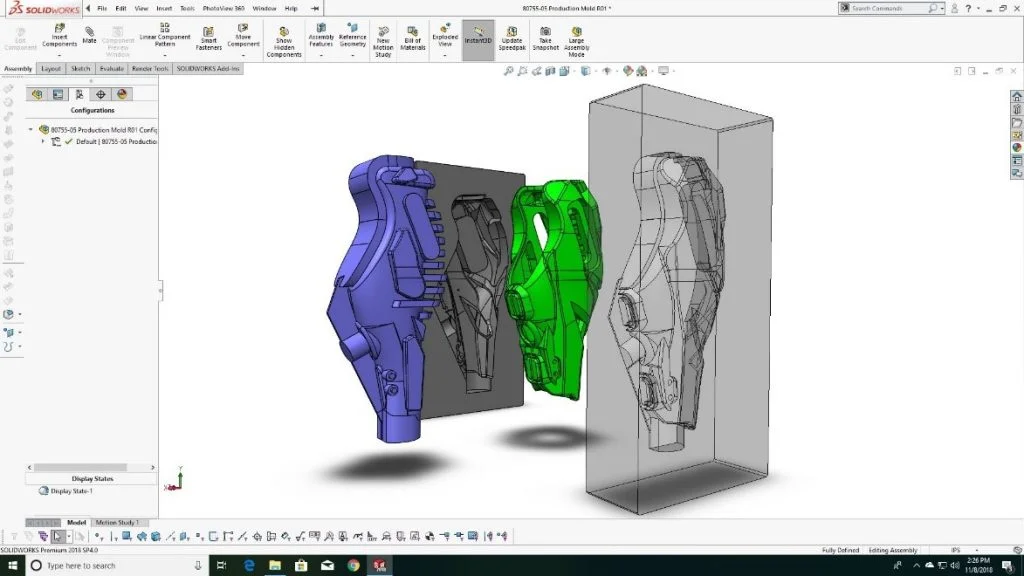Open the ConfigurationManager panel tab icon
The width and height of the screenshot is (1024, 576).
pos(79,94)
